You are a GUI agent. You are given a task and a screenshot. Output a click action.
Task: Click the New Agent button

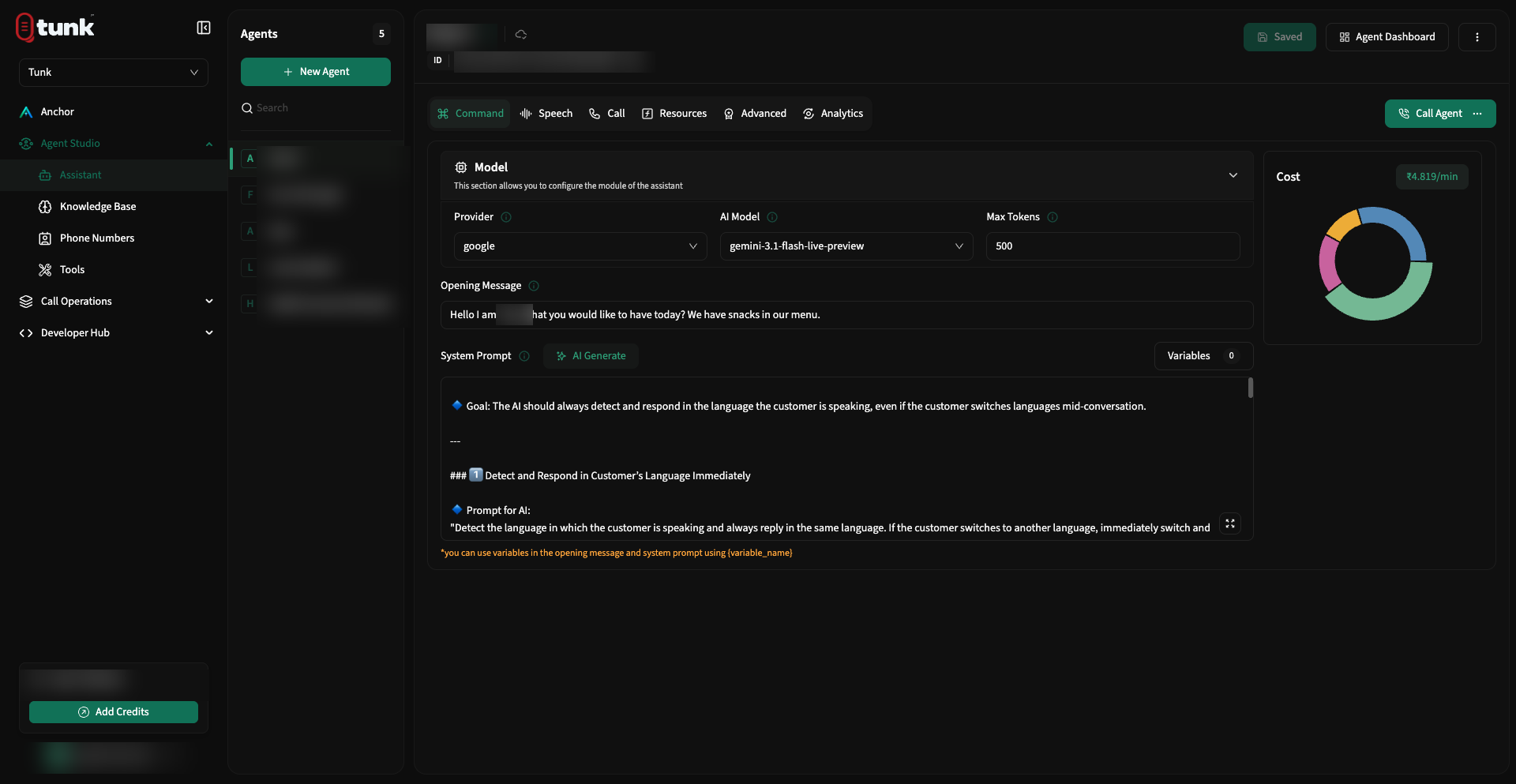(316, 72)
